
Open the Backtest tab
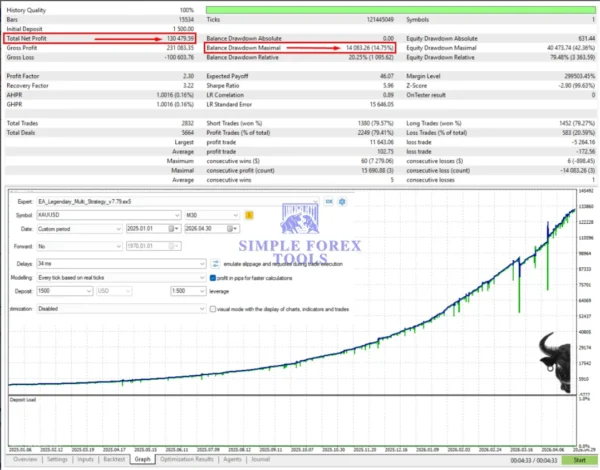(114, 459)
